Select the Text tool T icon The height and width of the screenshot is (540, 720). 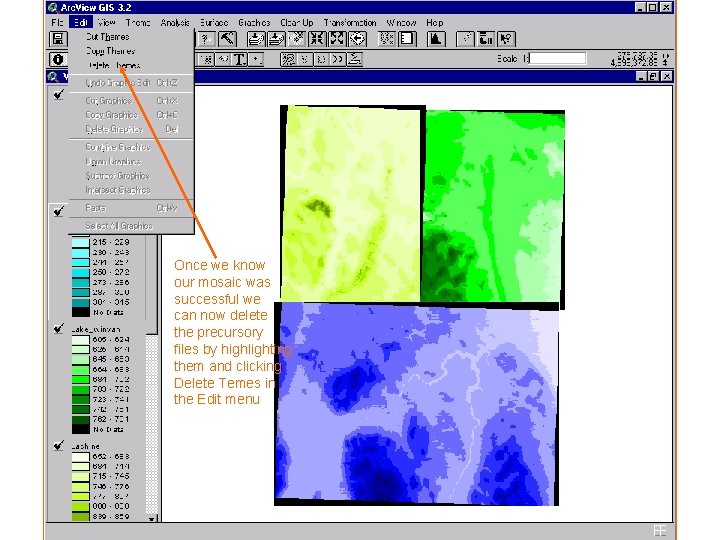point(240,60)
